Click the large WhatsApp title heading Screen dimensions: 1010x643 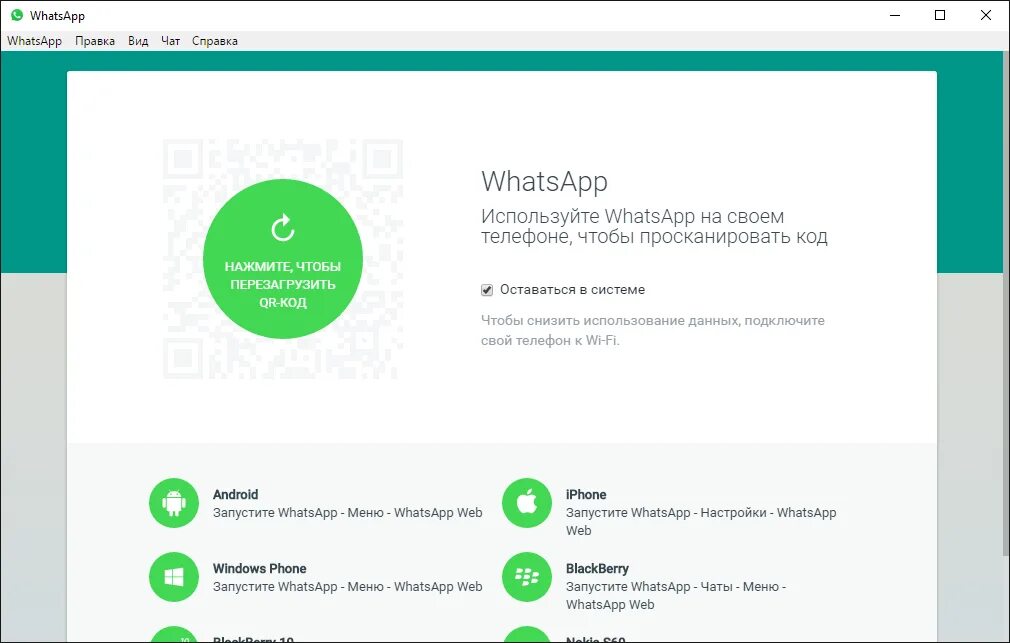point(544,182)
